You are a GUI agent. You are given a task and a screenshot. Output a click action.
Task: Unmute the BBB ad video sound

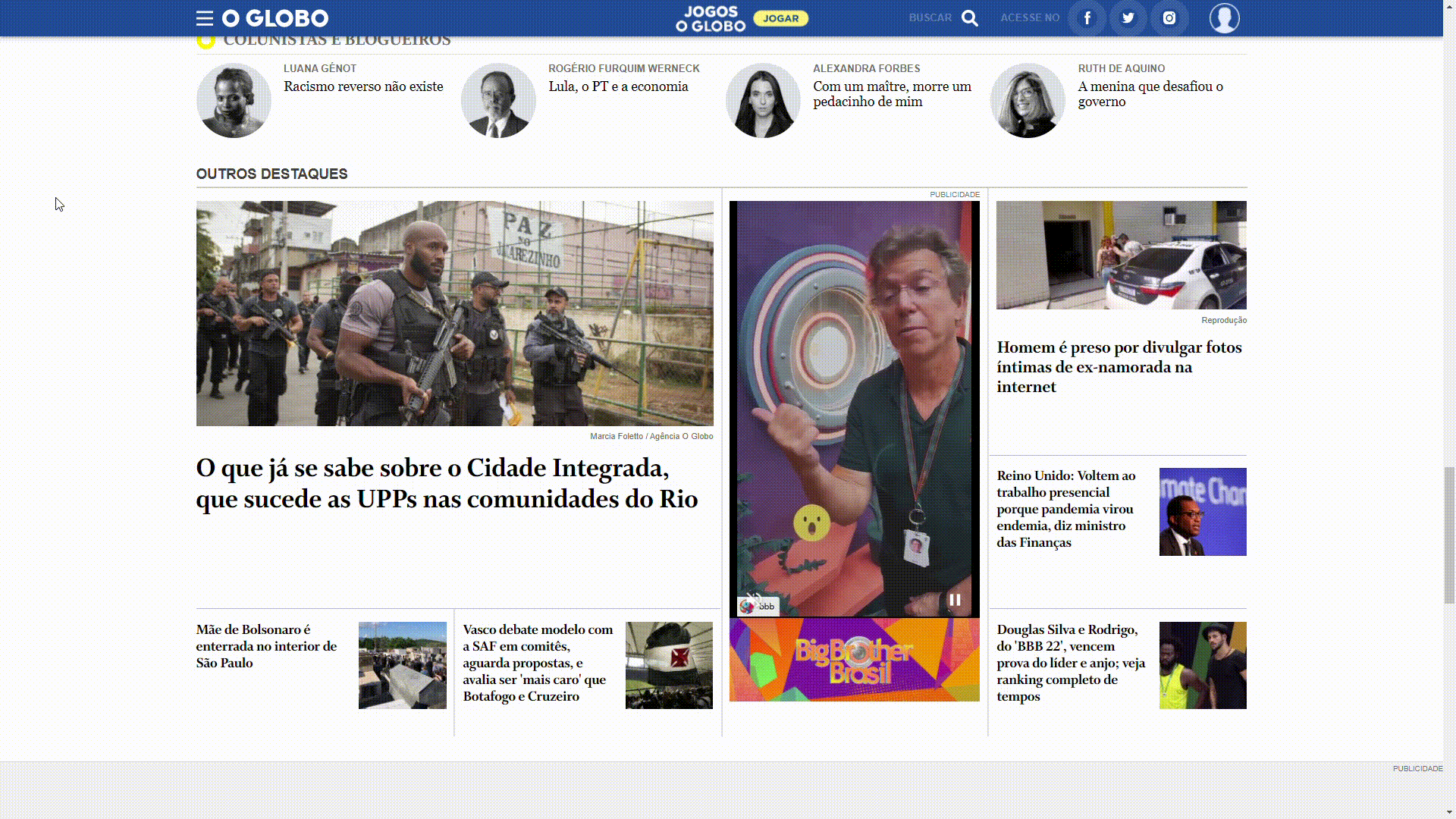(x=753, y=599)
